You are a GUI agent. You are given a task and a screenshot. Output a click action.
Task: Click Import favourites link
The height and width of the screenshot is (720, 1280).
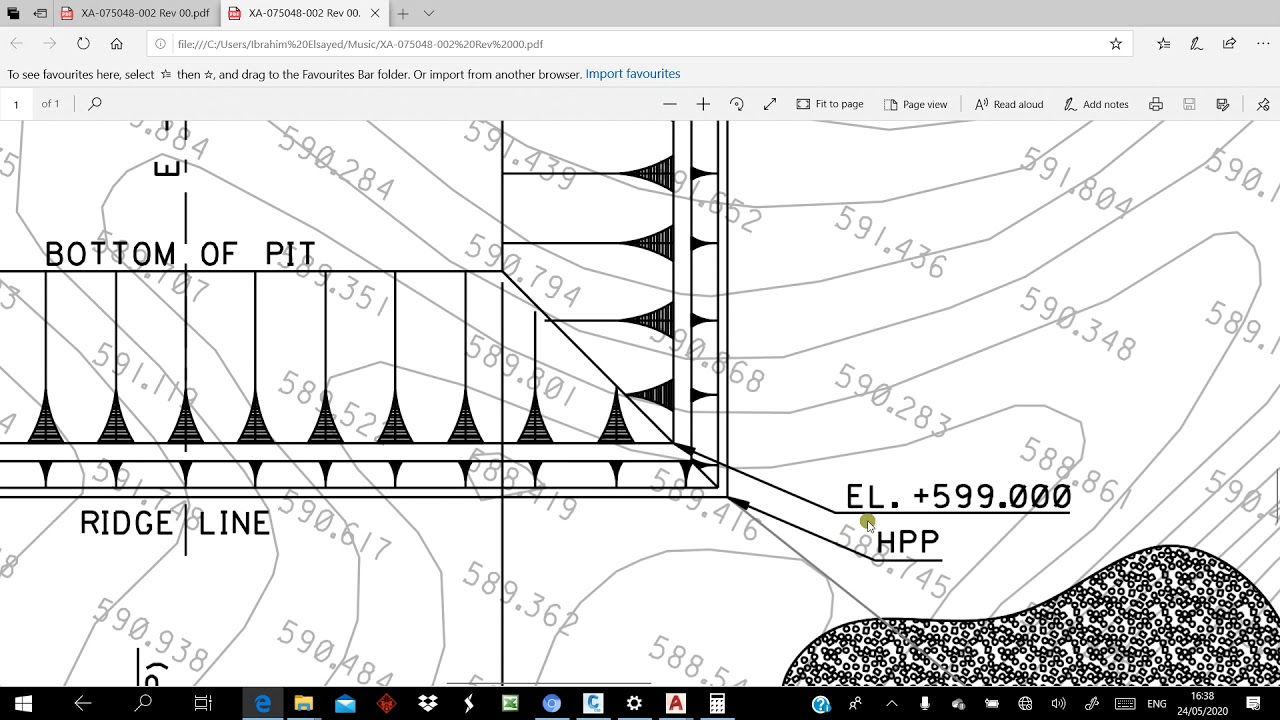pyautogui.click(x=633, y=74)
